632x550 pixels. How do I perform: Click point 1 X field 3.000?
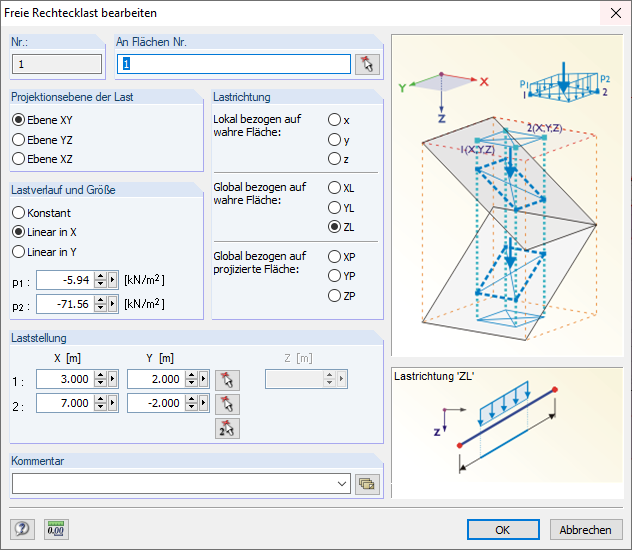[66, 379]
